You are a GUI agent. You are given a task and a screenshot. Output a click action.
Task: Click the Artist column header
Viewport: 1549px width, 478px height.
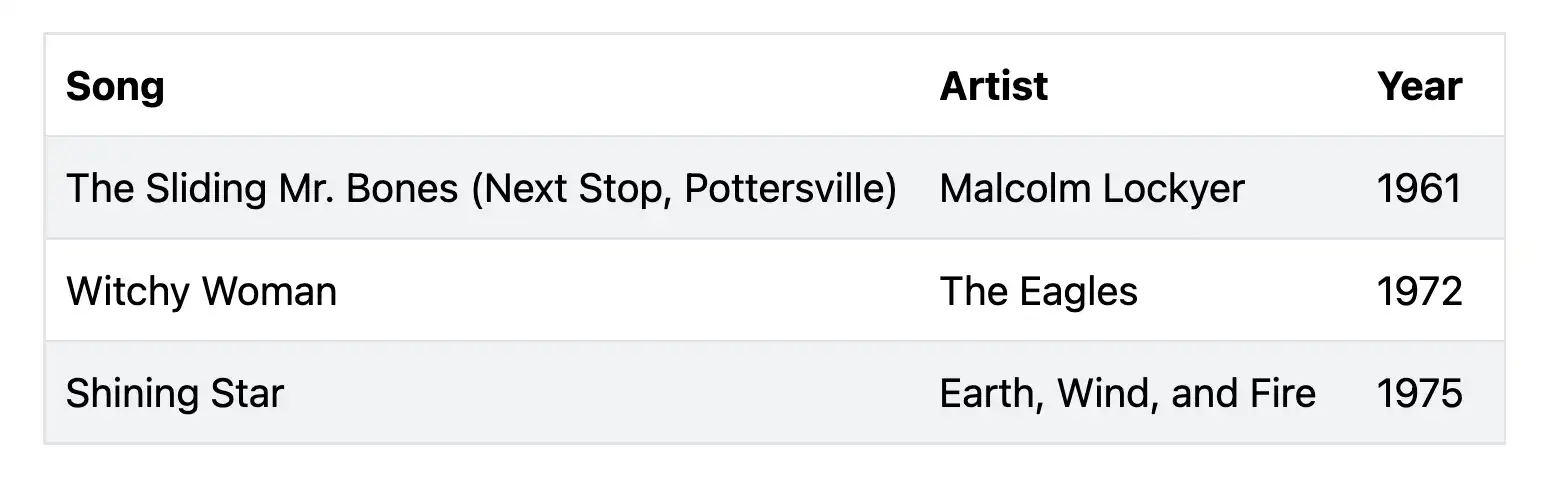point(993,87)
